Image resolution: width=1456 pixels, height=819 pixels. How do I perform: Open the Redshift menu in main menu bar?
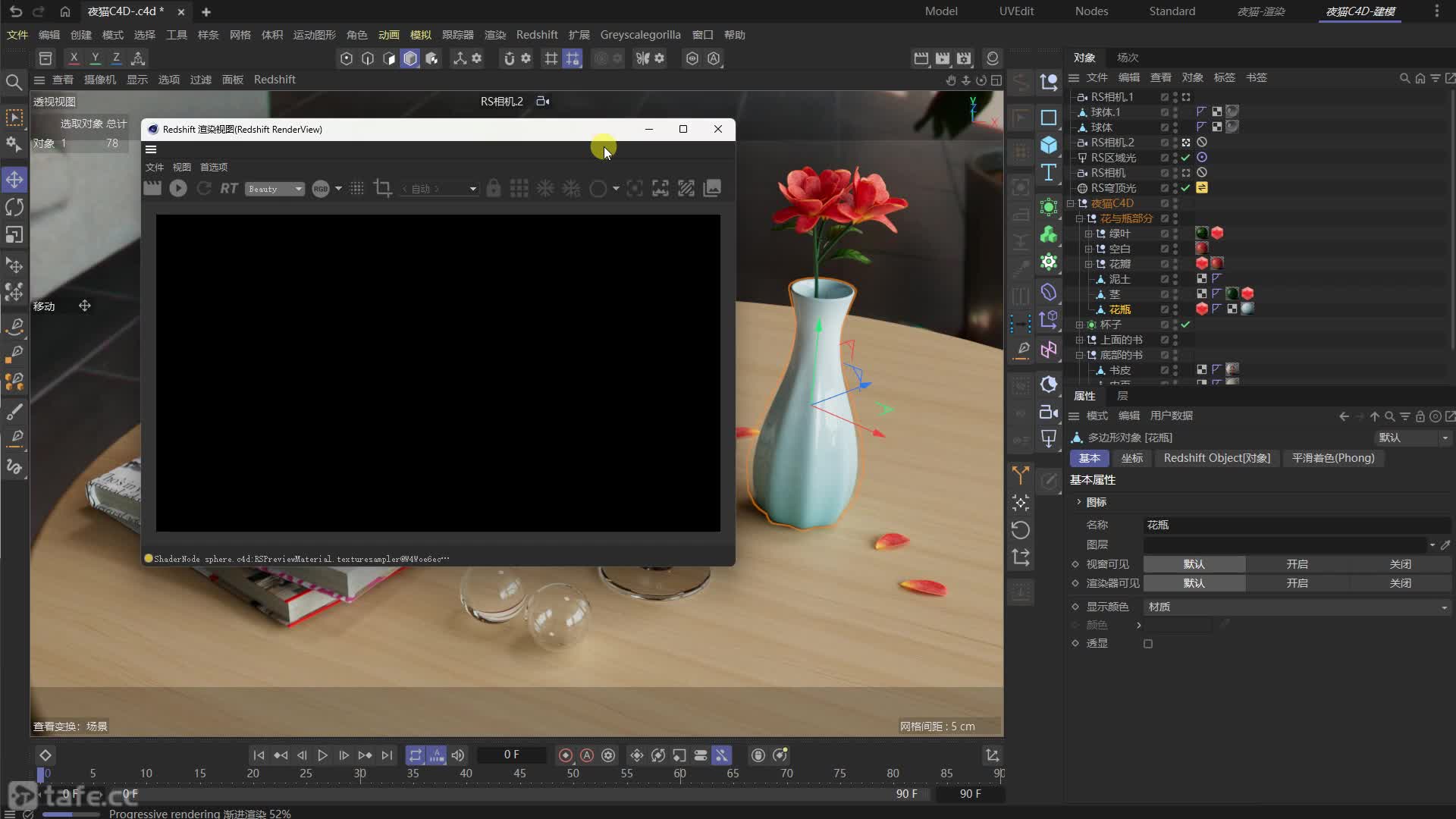[x=537, y=35]
